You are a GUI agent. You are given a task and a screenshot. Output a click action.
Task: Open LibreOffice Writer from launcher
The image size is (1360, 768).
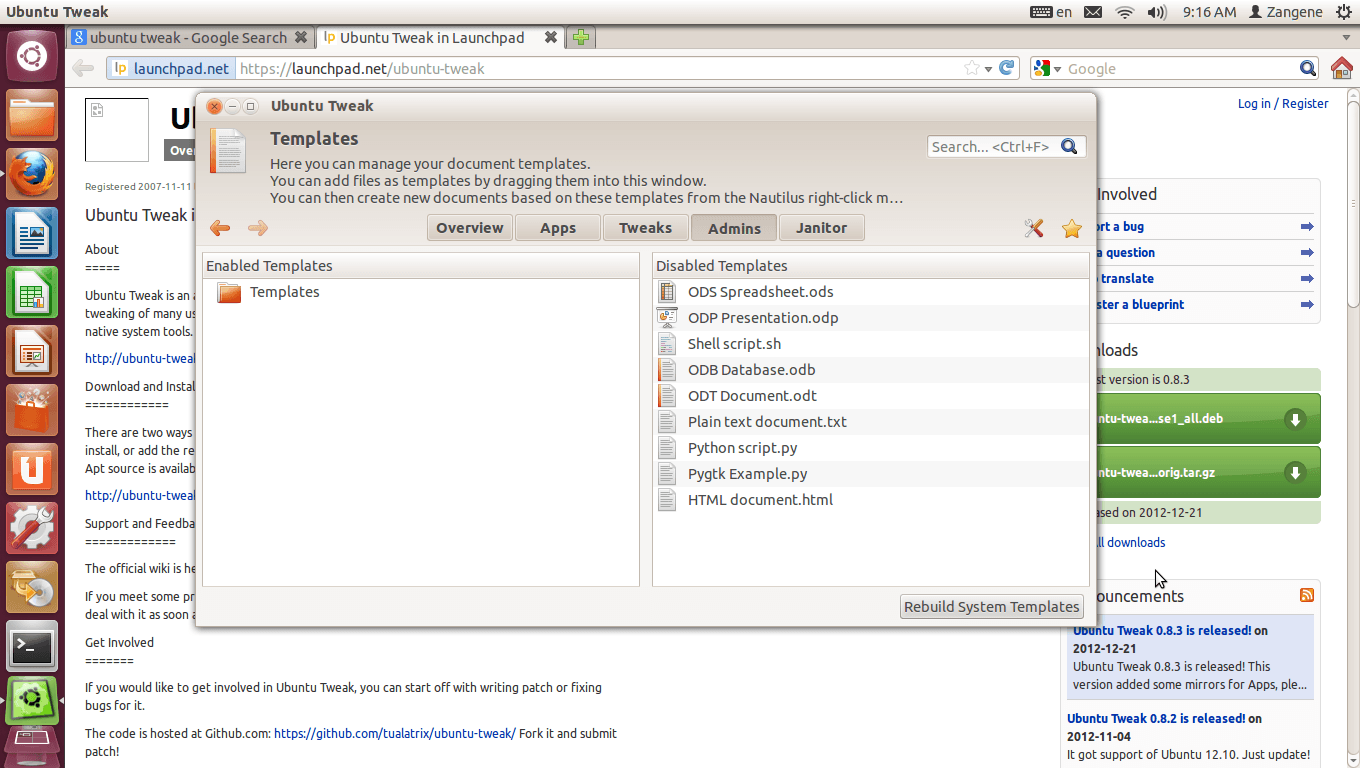click(32, 235)
